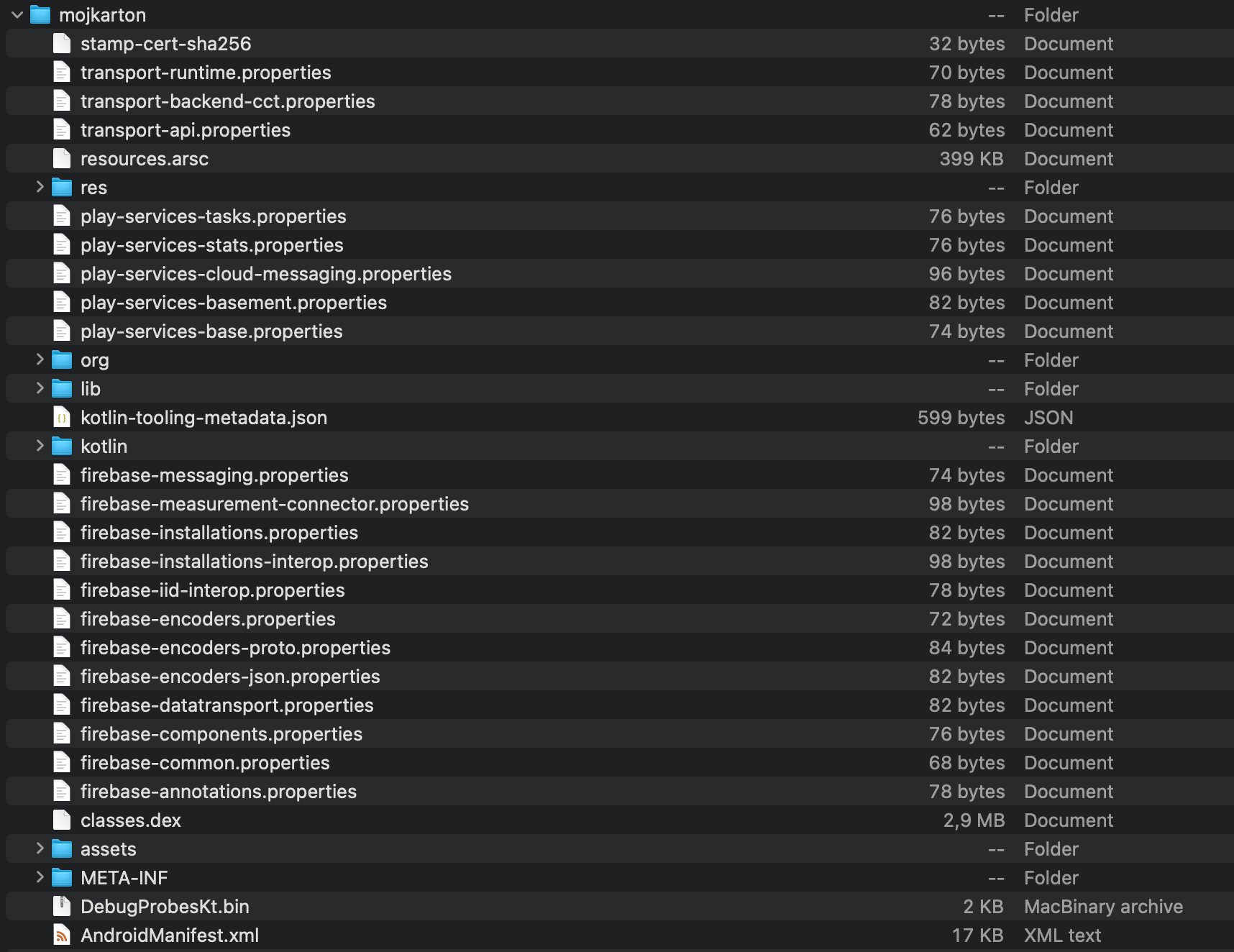The width and height of the screenshot is (1234, 952).
Task: Select play-services-cloud-messaging.properties file name
Action: click(x=266, y=274)
